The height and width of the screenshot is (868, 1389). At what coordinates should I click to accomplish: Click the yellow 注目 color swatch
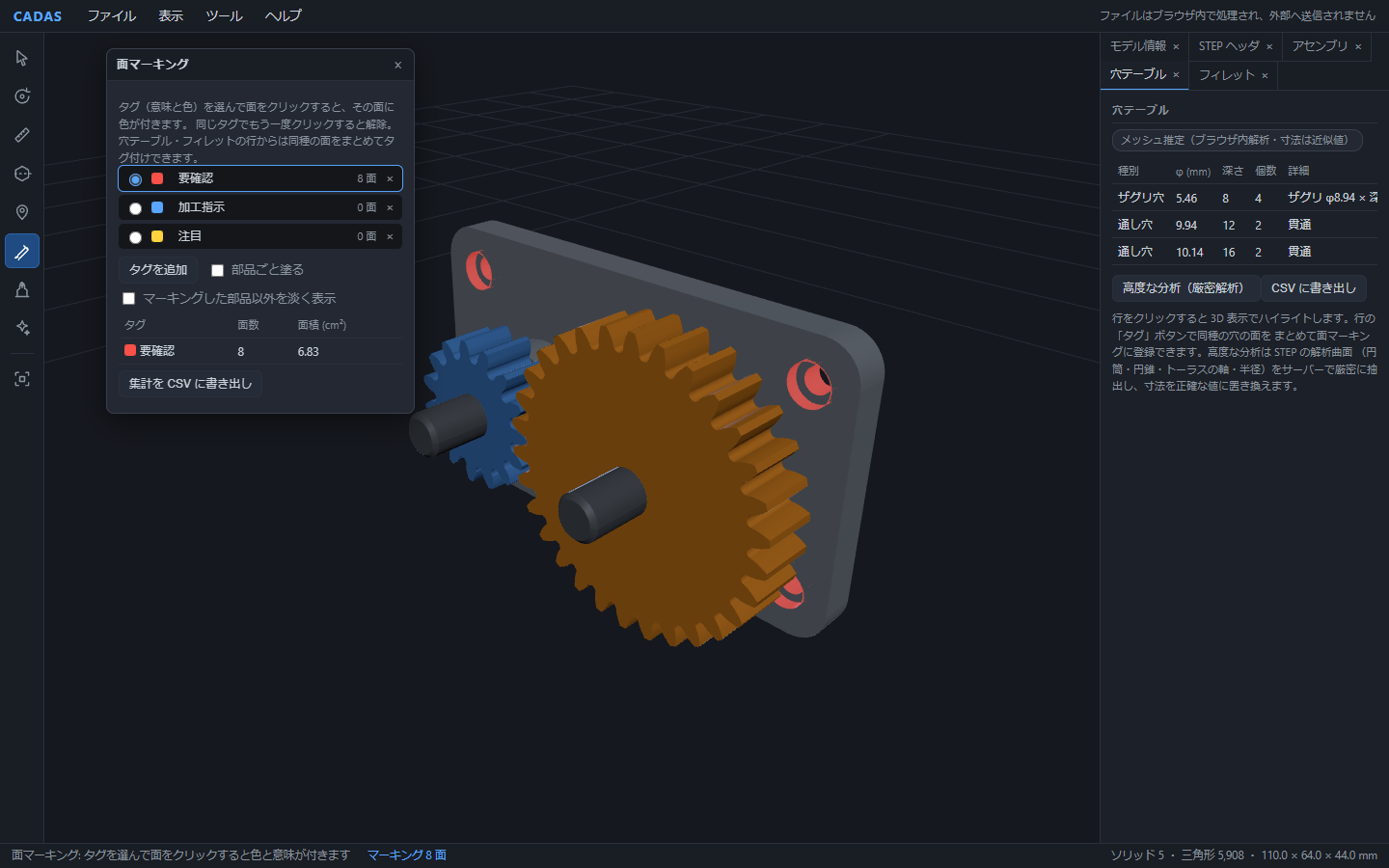click(157, 236)
